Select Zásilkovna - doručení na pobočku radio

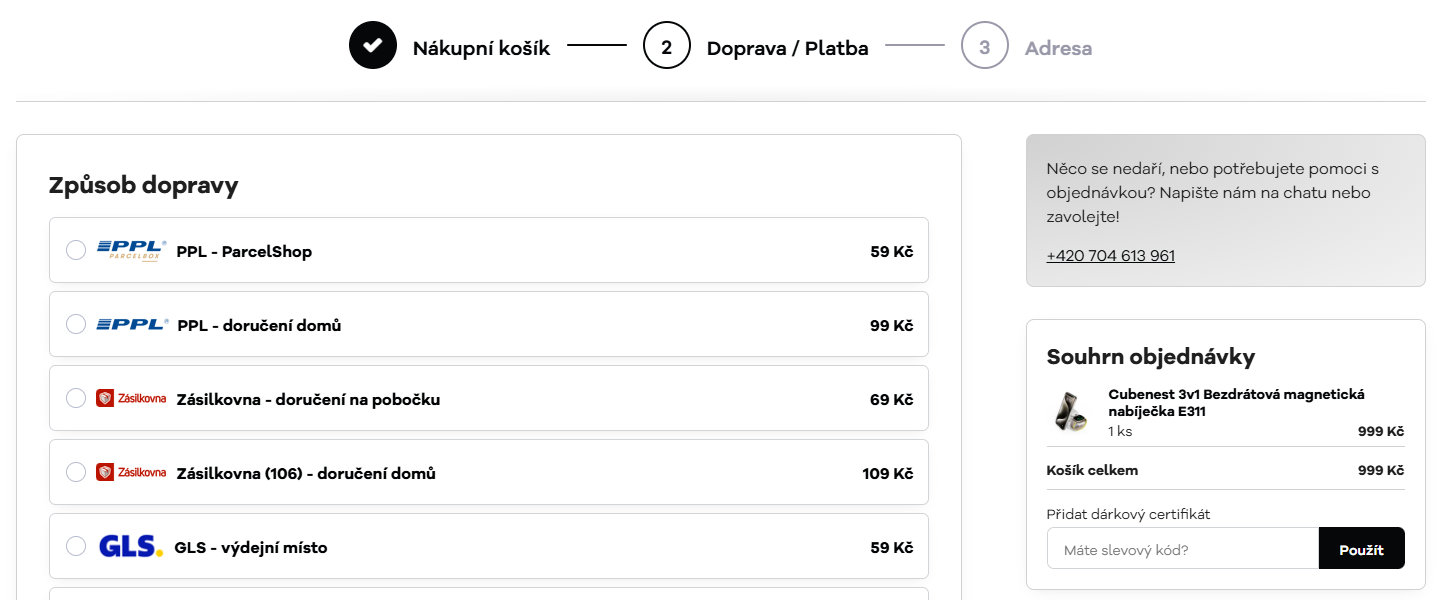pyautogui.click(x=75, y=397)
